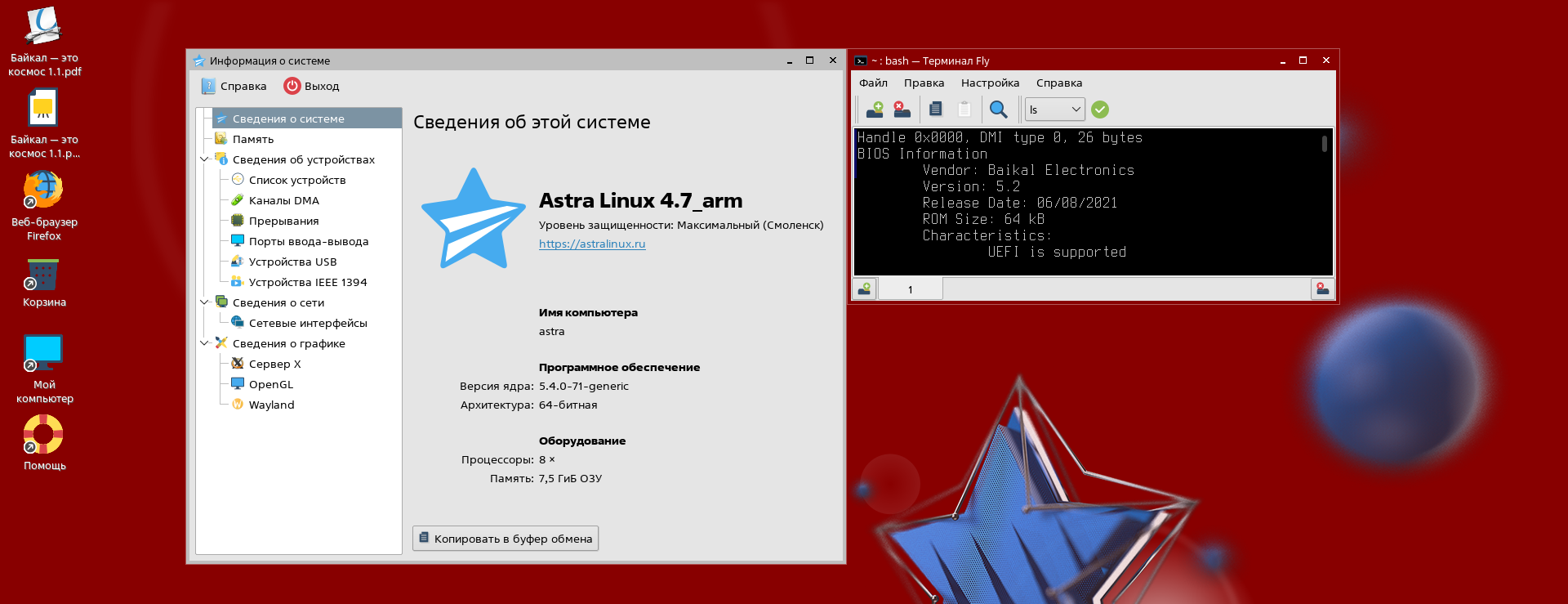Click the terminal window title bar icon
The width and height of the screenshot is (1568, 604).
pos(861,60)
